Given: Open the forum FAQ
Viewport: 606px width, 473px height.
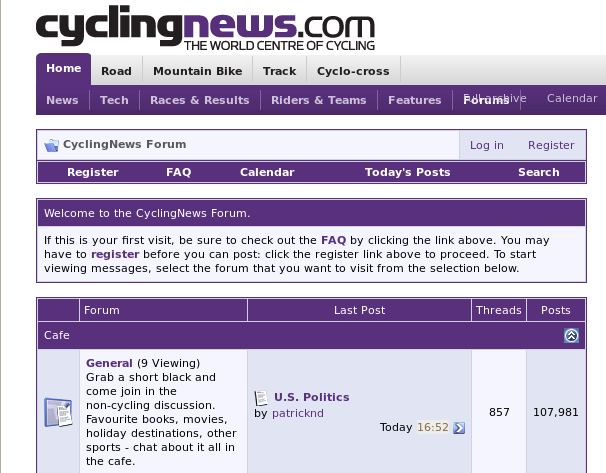Looking at the screenshot, I should tap(179, 172).
